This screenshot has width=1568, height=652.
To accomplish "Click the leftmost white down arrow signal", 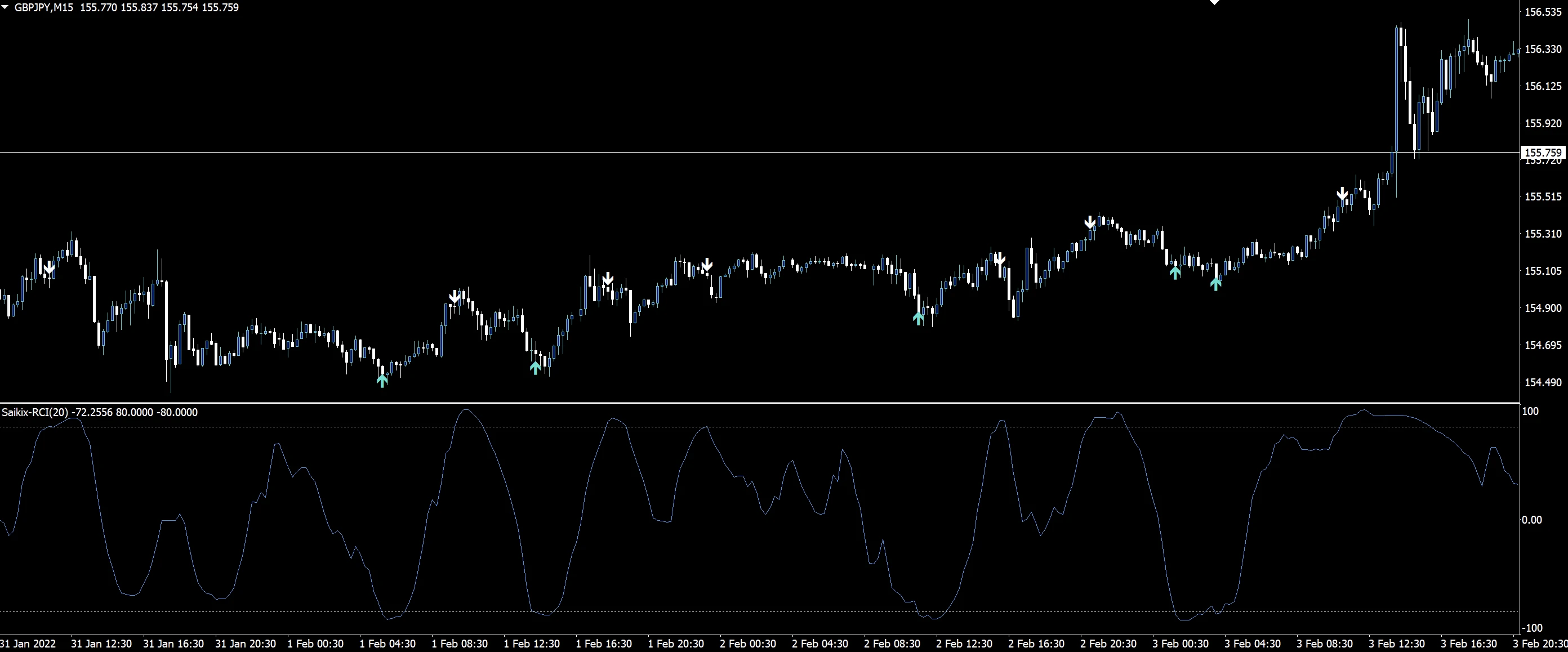I will tap(50, 268).
